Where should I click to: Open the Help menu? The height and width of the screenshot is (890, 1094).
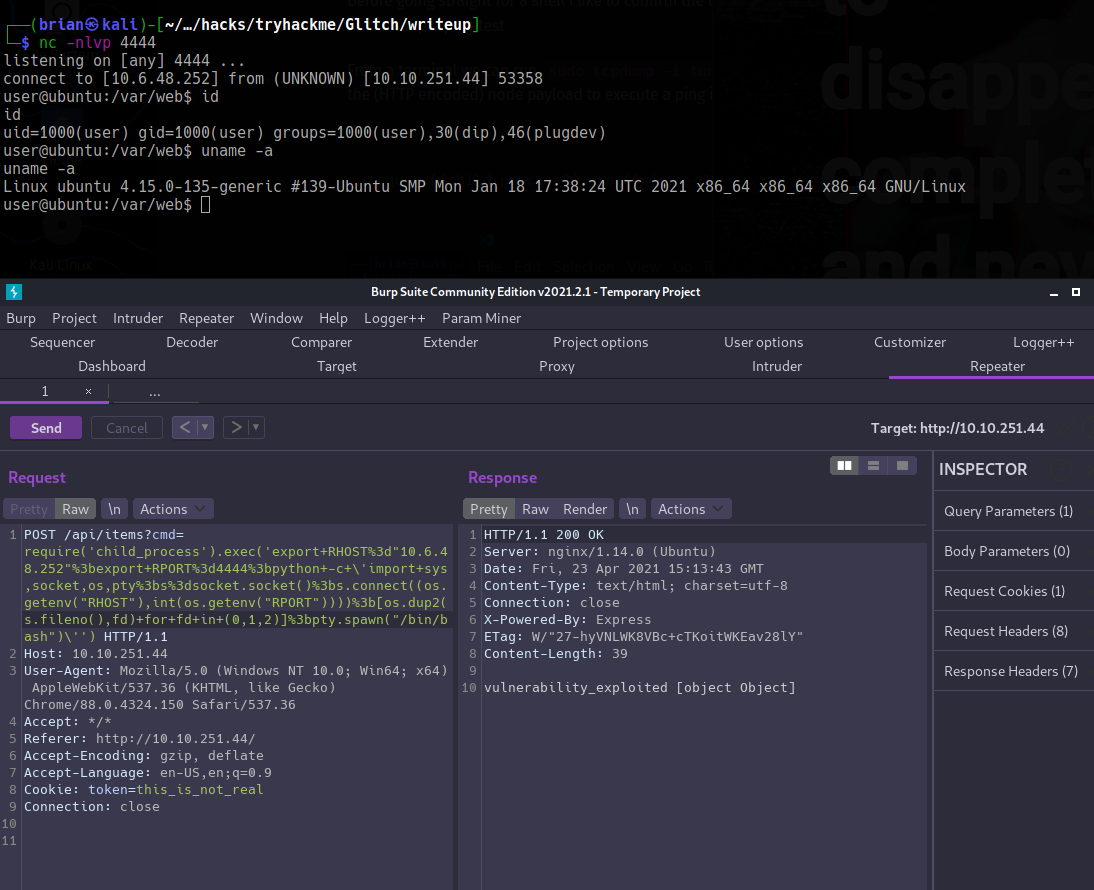click(x=333, y=318)
